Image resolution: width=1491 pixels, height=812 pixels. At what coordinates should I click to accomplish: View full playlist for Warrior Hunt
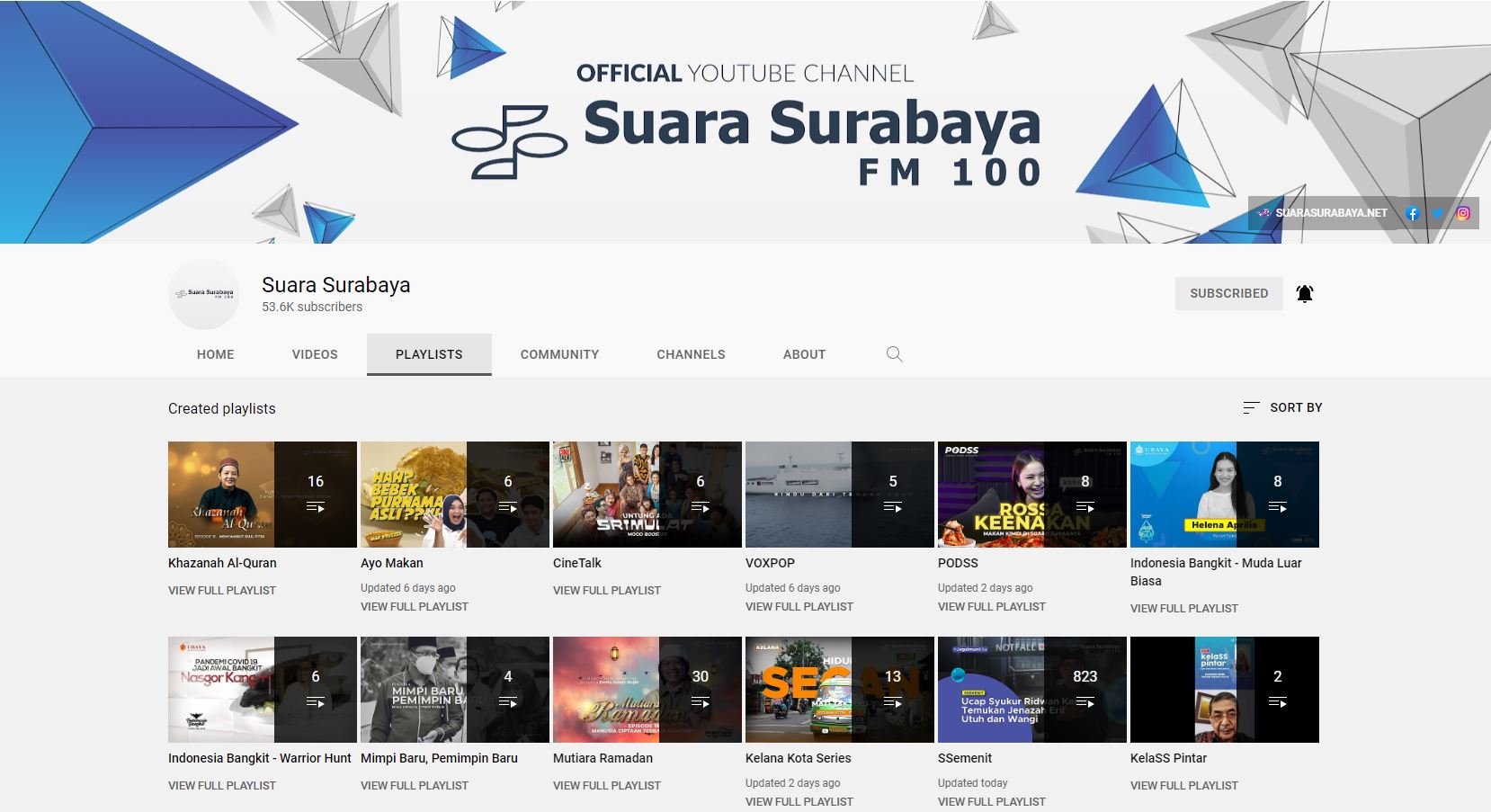(x=222, y=786)
